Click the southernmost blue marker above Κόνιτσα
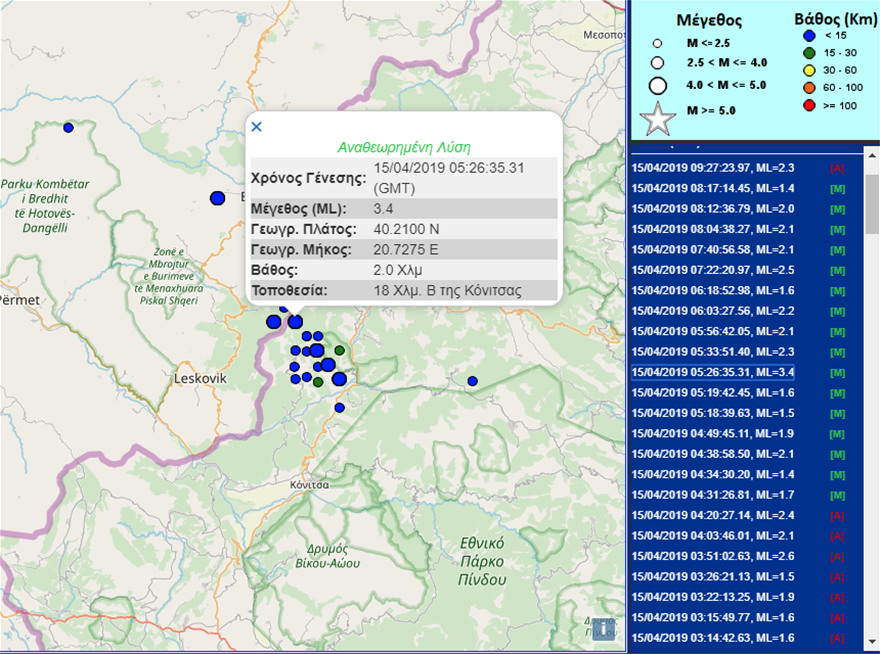This screenshot has height=654, width=880. (x=339, y=407)
